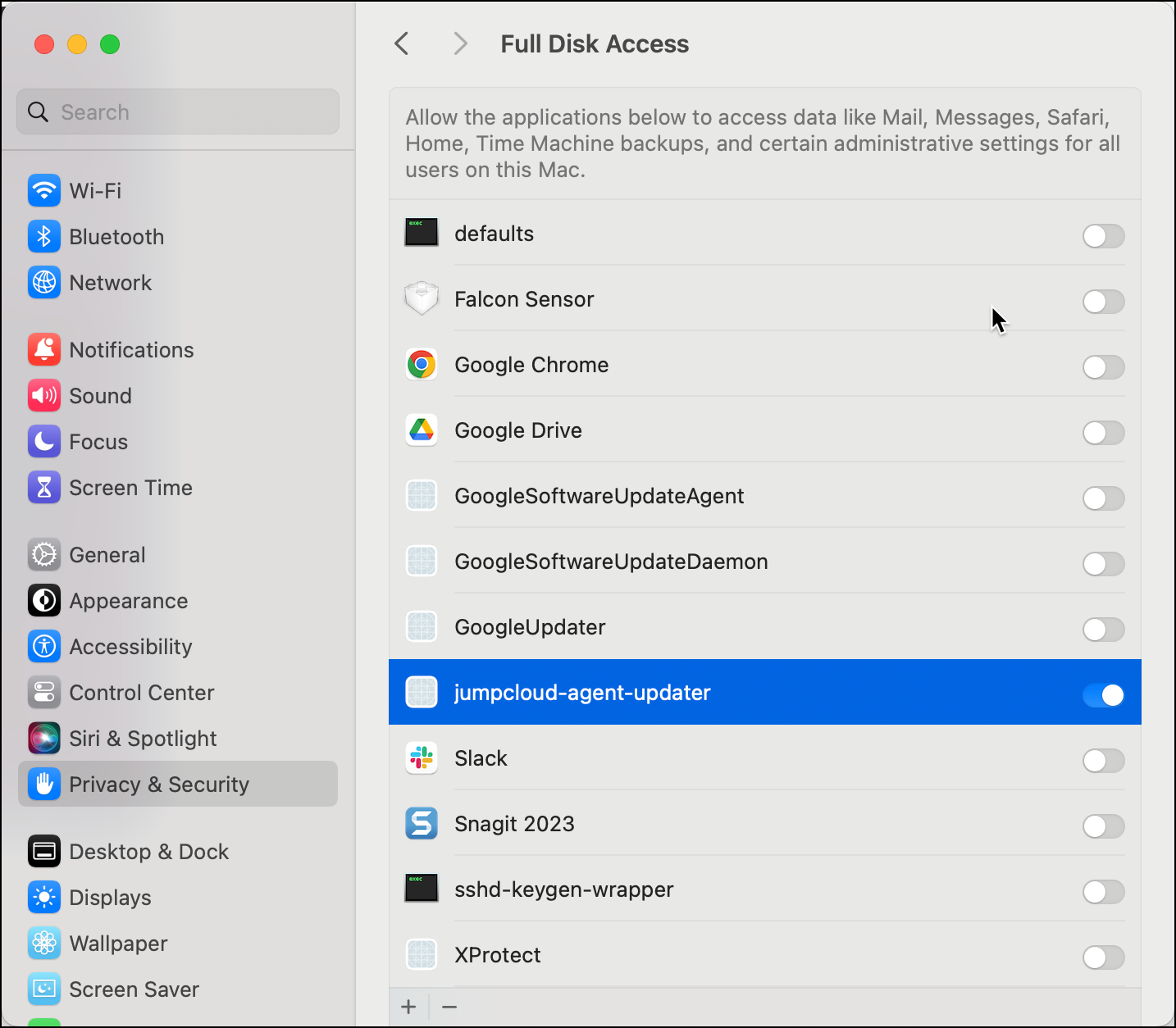Click the Snagit 2023 app icon

pyautogui.click(x=422, y=823)
